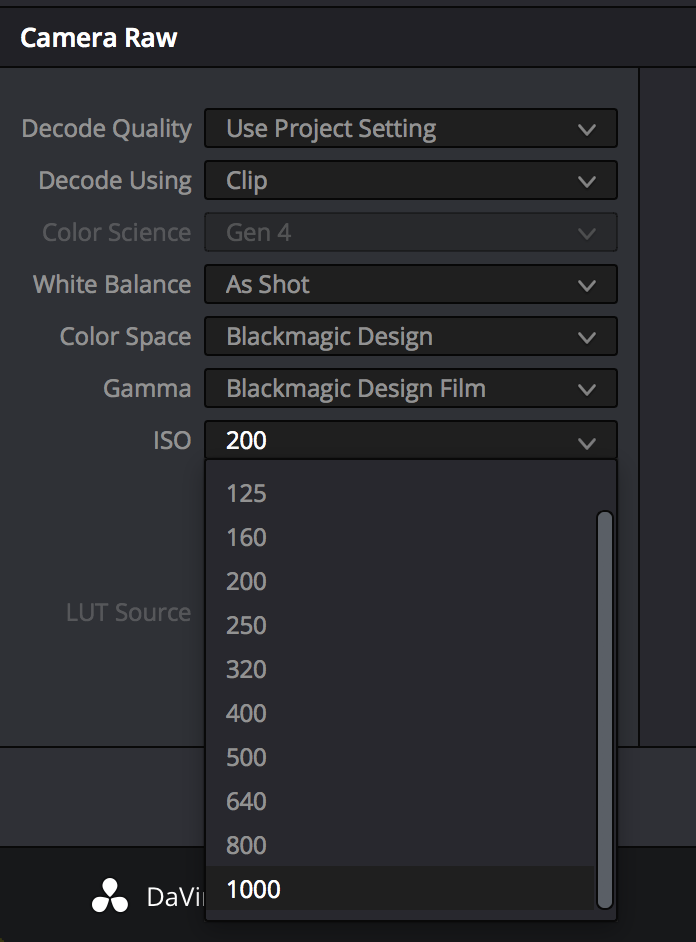Choose the highlighted ISO 1000 option

tap(254, 889)
